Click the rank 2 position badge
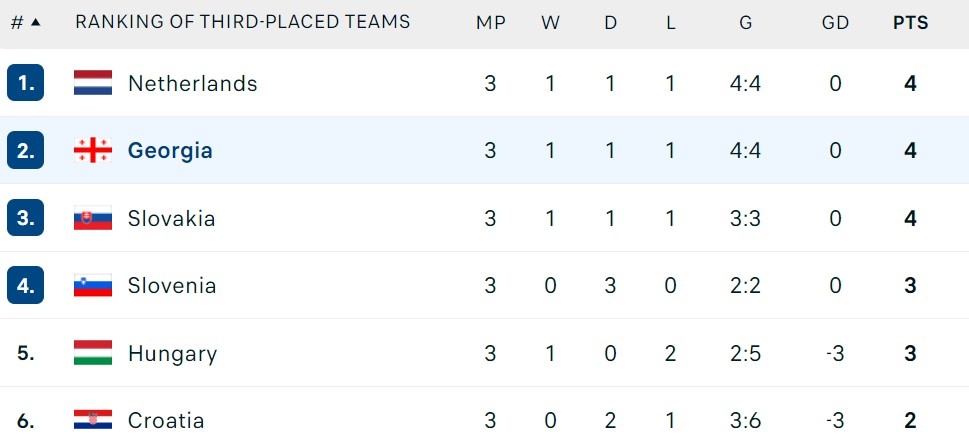The image size is (969, 444). click(25, 151)
